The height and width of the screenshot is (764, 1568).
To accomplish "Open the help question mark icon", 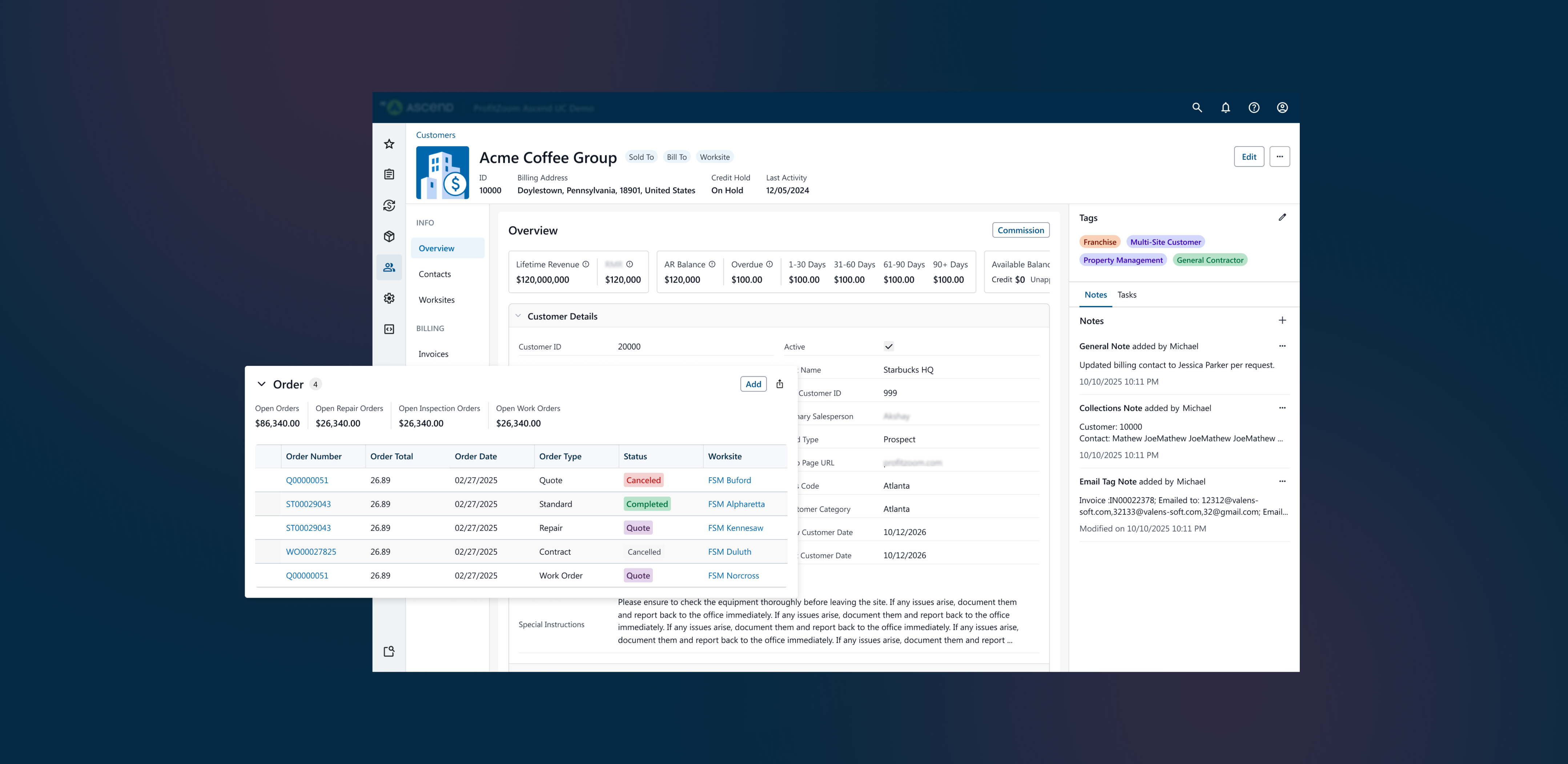I will tap(1254, 108).
